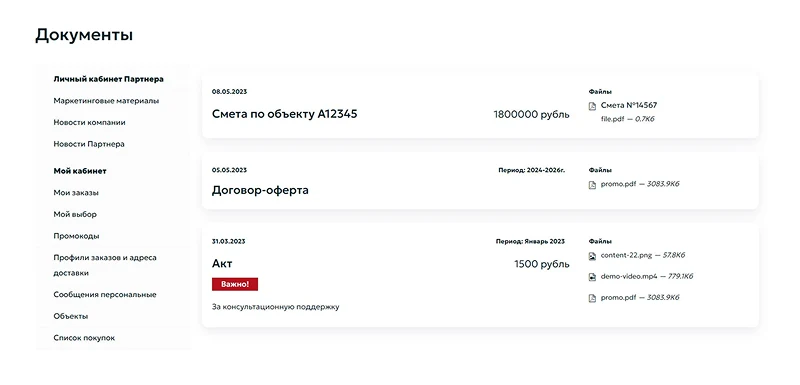Click the PDF icon beside promo.pdf in Акт card
Viewport: 800px width, 385px height.
[592, 298]
